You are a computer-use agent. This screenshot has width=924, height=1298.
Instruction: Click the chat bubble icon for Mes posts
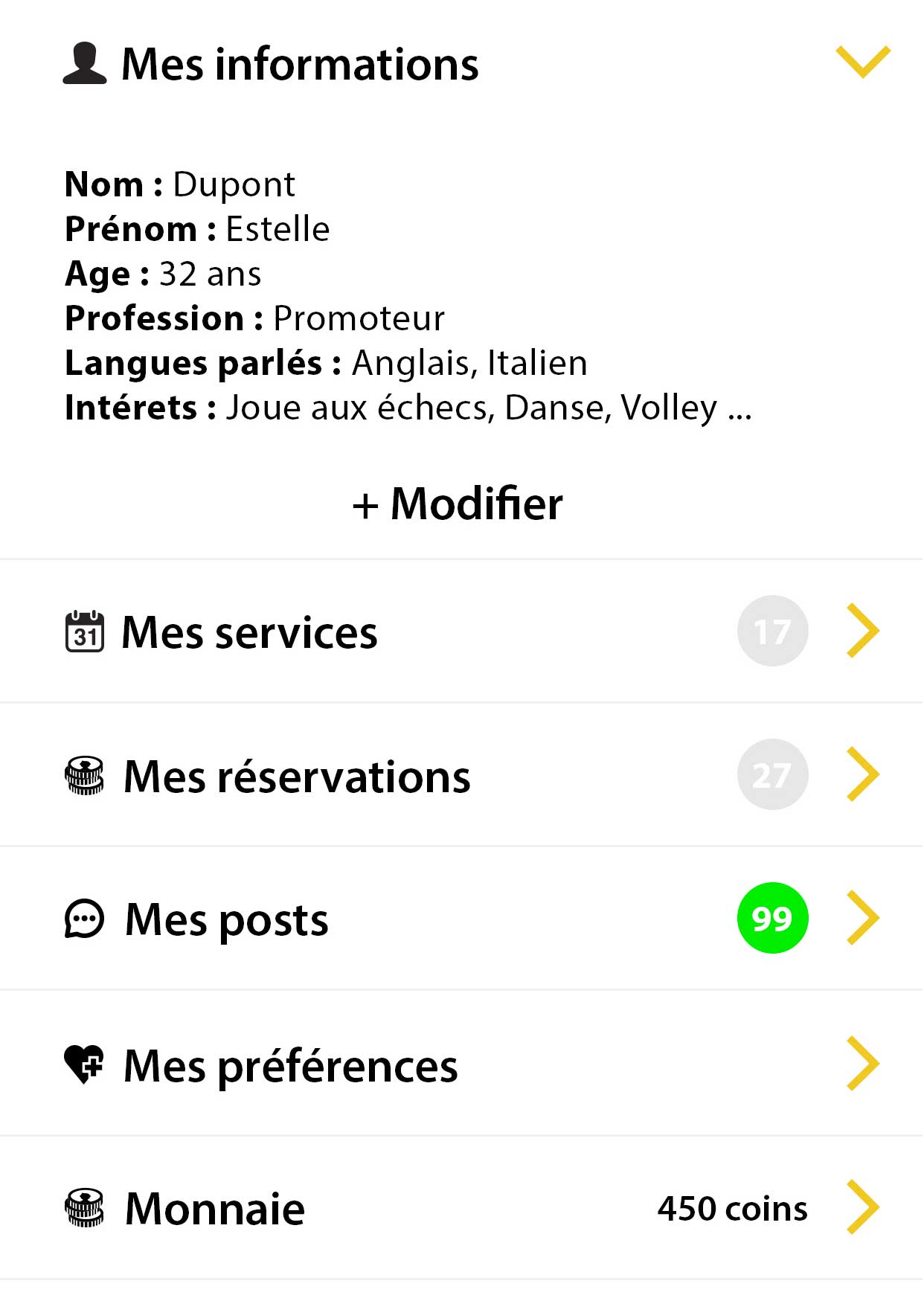85,919
